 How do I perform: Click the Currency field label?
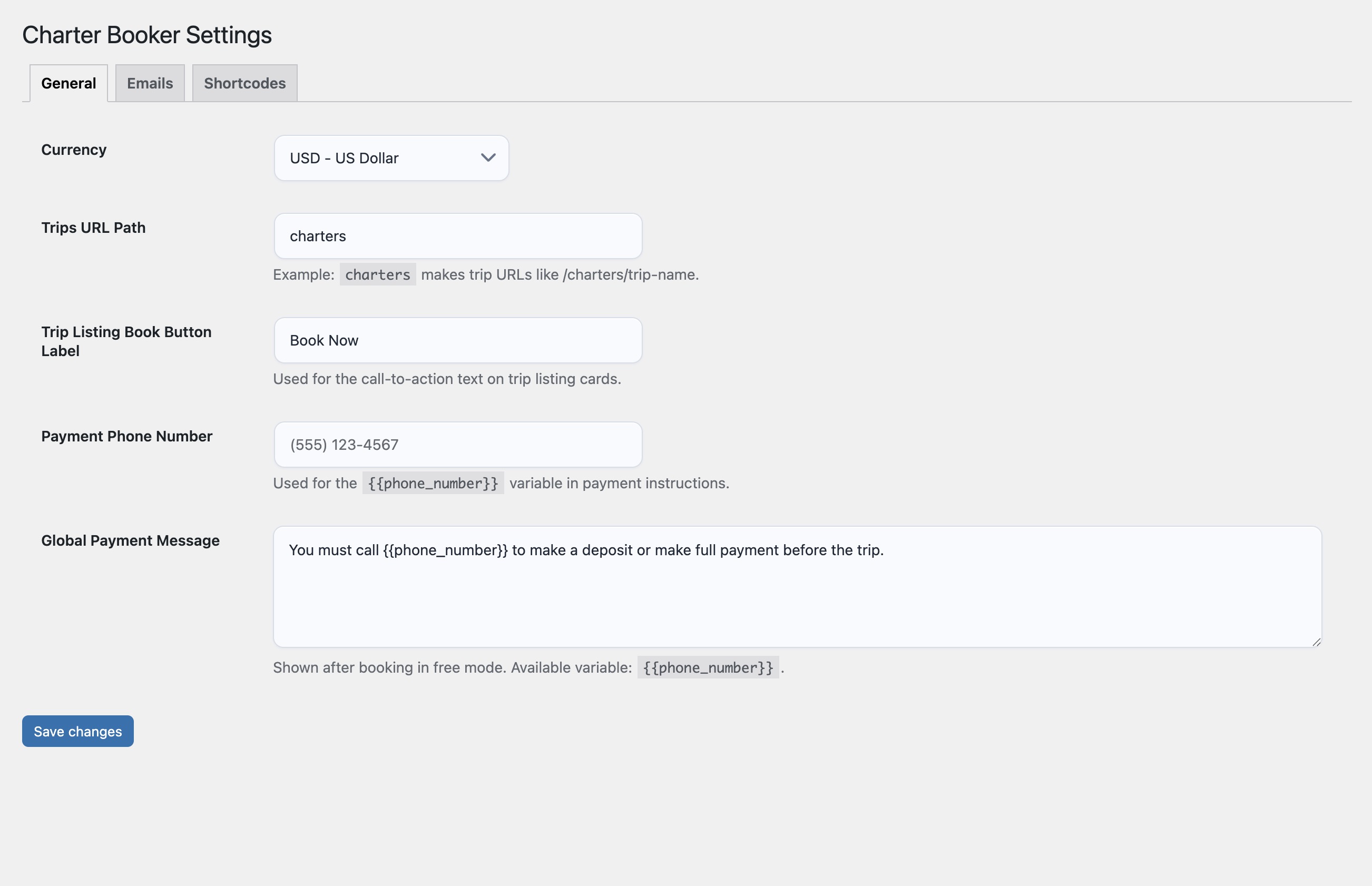tap(73, 150)
